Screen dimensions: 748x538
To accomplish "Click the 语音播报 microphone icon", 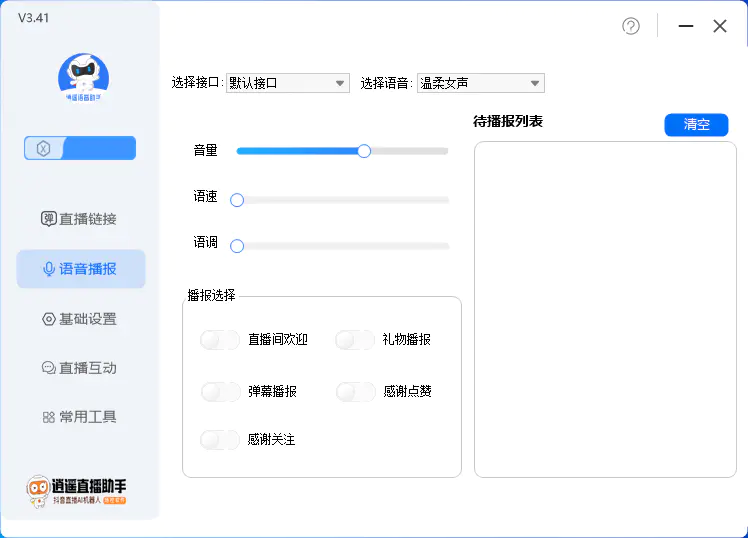I will (48, 269).
